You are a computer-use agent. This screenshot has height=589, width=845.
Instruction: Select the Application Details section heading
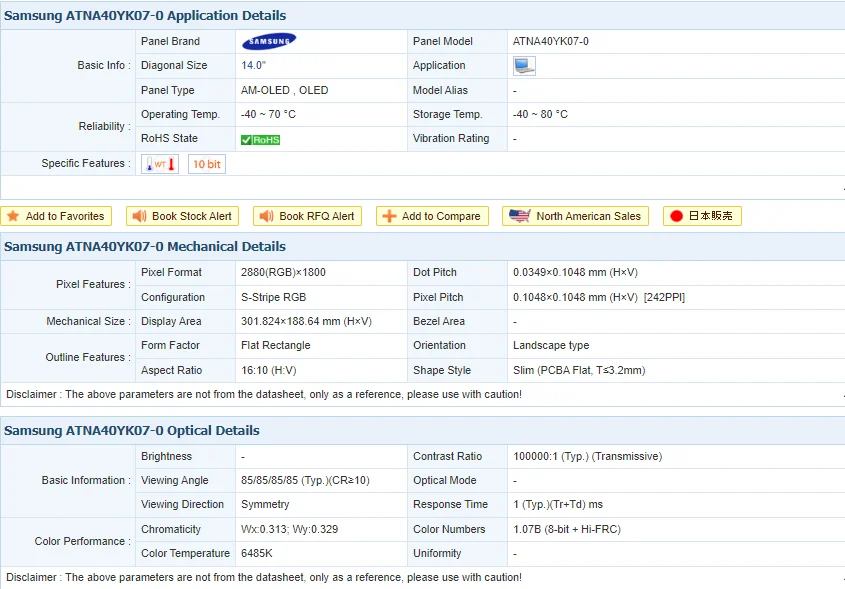click(x=145, y=16)
